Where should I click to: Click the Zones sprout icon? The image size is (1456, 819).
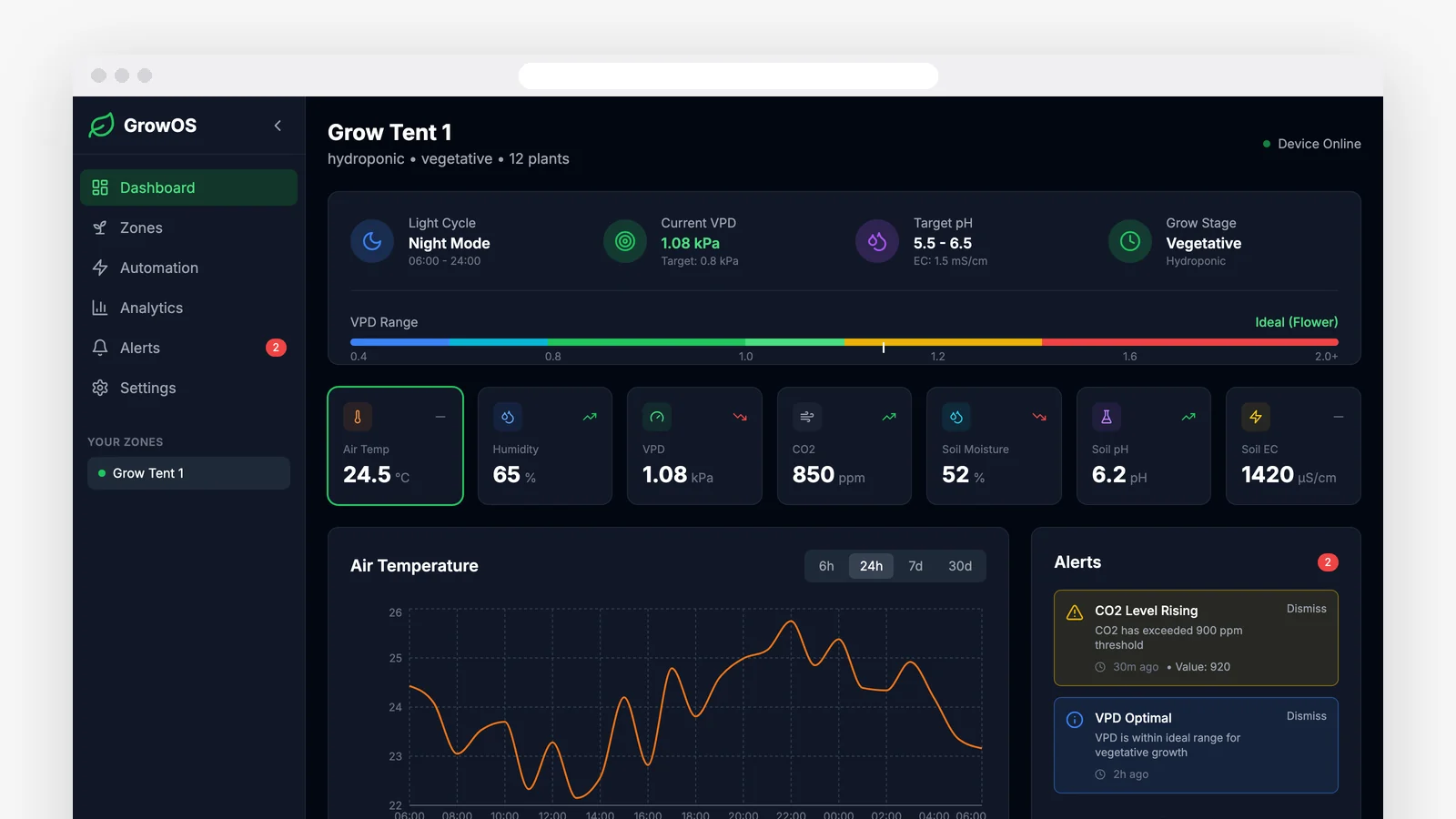point(100,227)
